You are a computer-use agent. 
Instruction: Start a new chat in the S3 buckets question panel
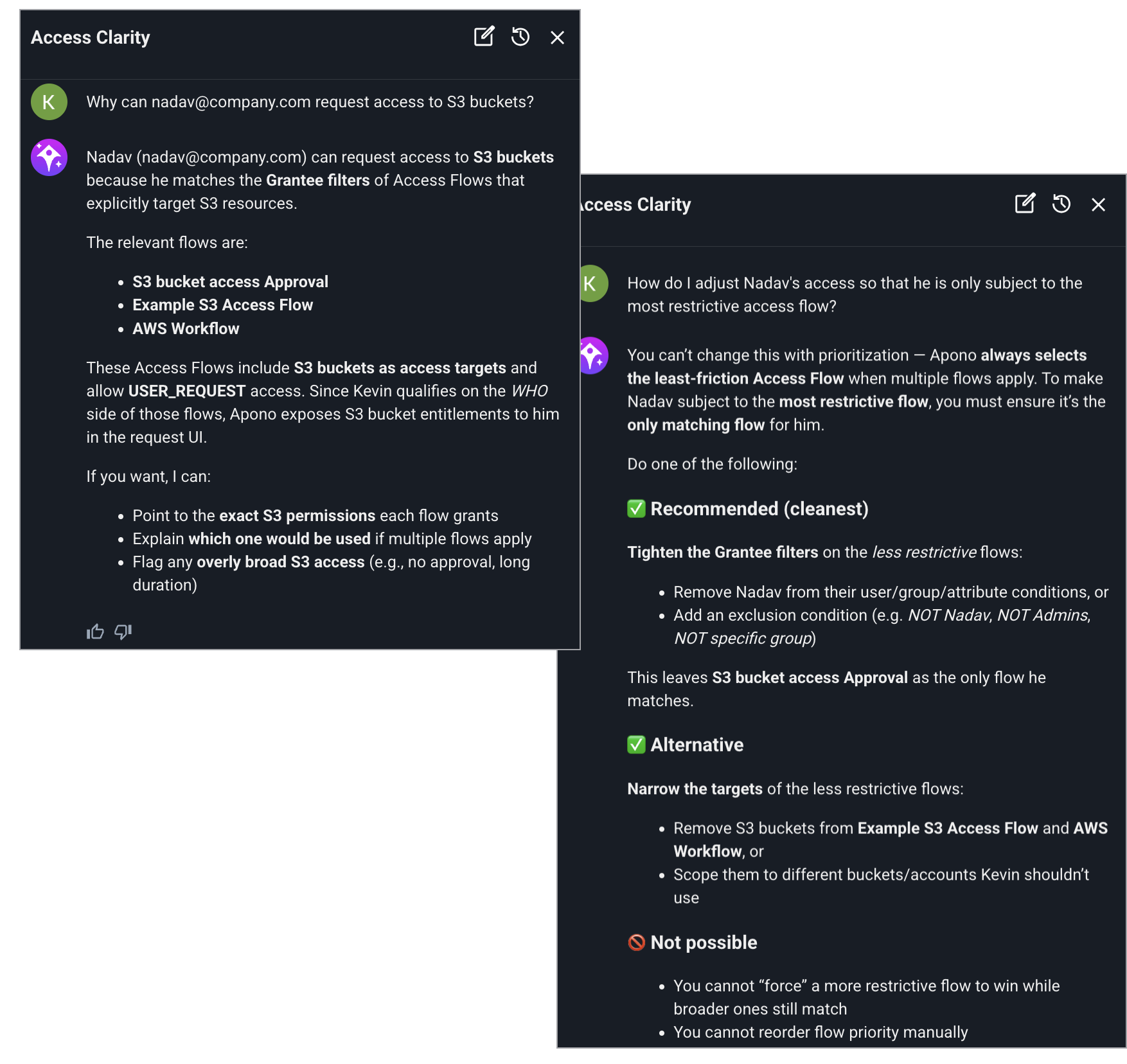(484, 37)
